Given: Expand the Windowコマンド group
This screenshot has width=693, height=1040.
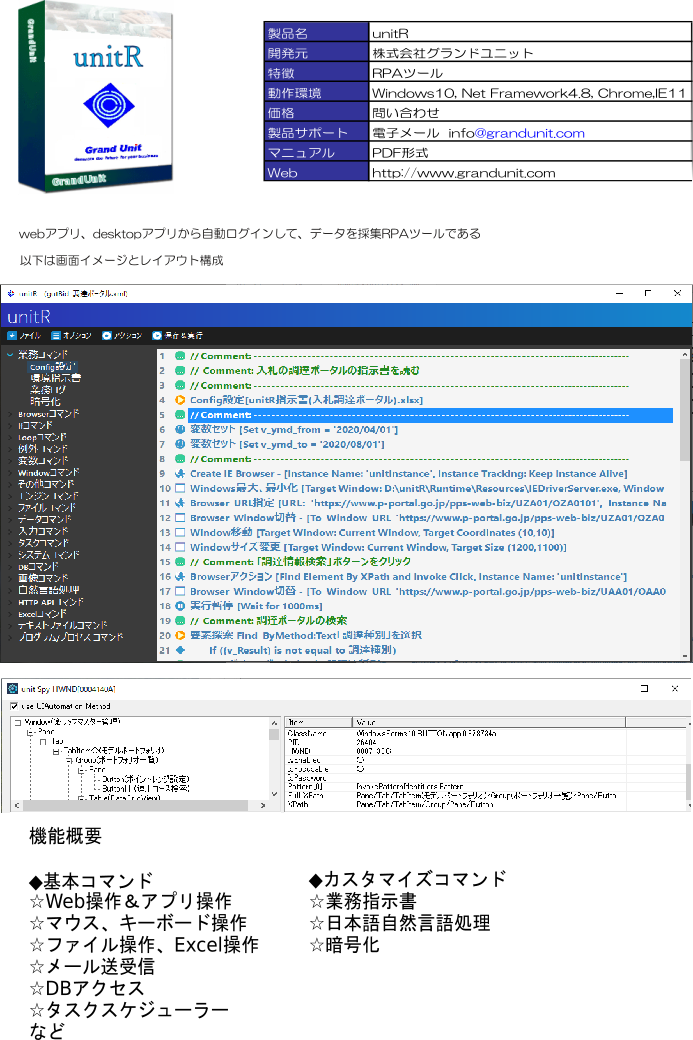Looking at the screenshot, I should tap(10, 473).
